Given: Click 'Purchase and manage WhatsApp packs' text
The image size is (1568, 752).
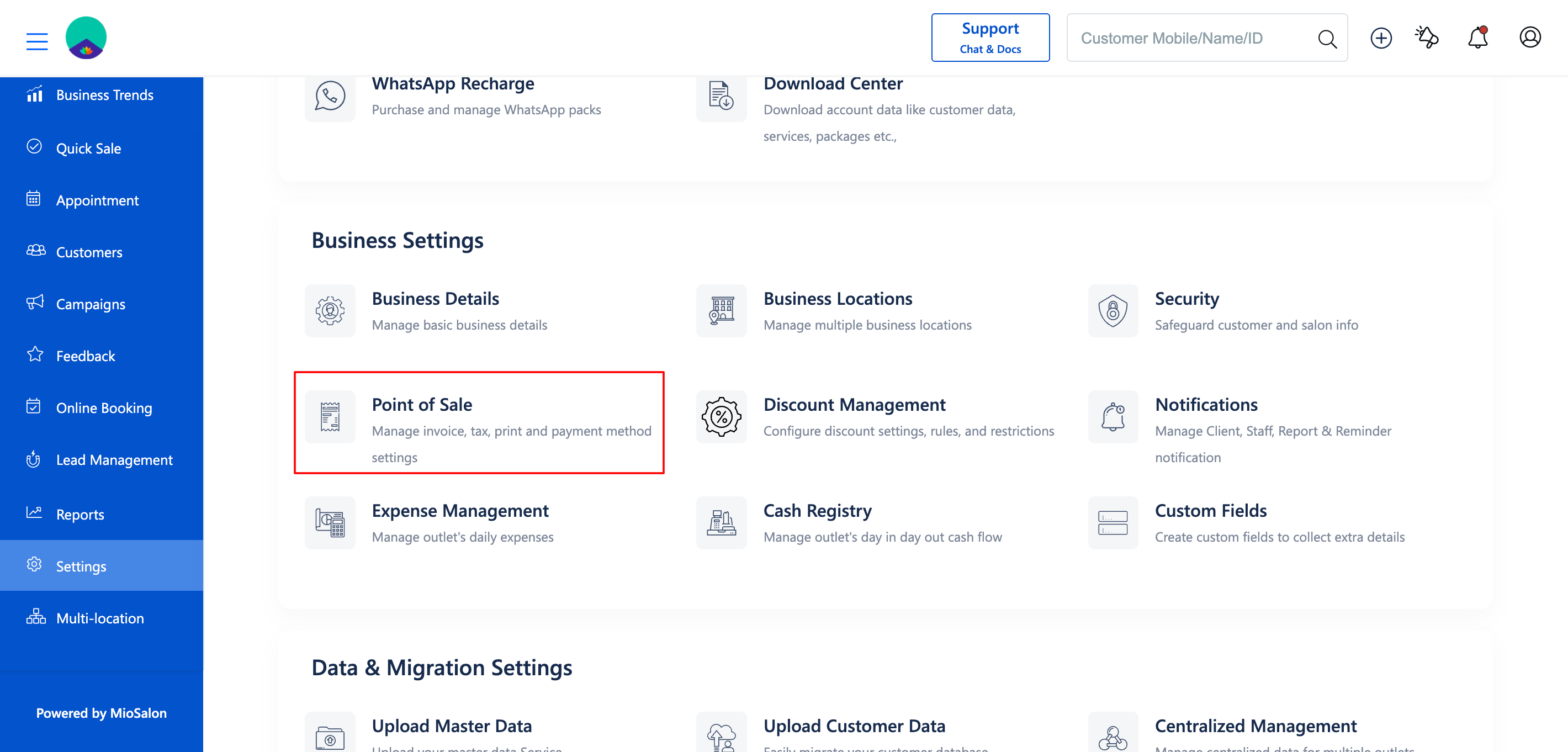Looking at the screenshot, I should click(486, 110).
